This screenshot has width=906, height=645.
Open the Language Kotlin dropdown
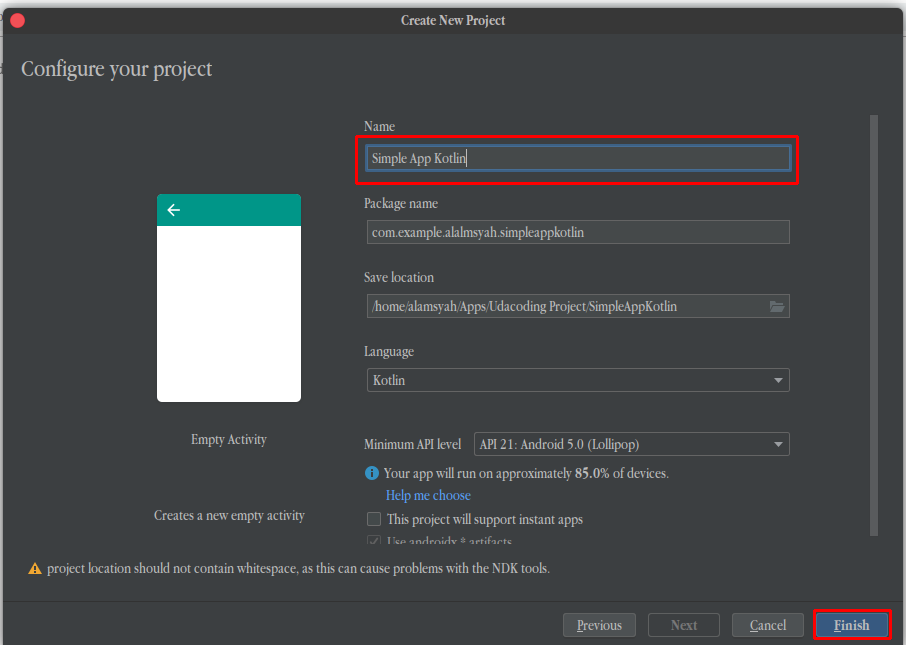pyautogui.click(x=578, y=380)
